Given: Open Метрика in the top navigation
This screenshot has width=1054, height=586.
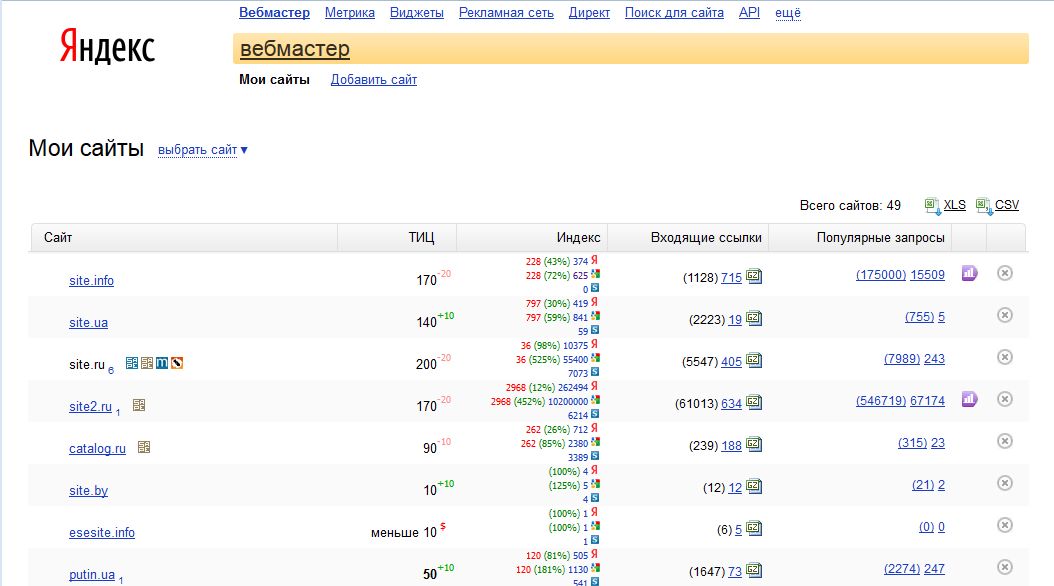Looking at the screenshot, I should (350, 13).
